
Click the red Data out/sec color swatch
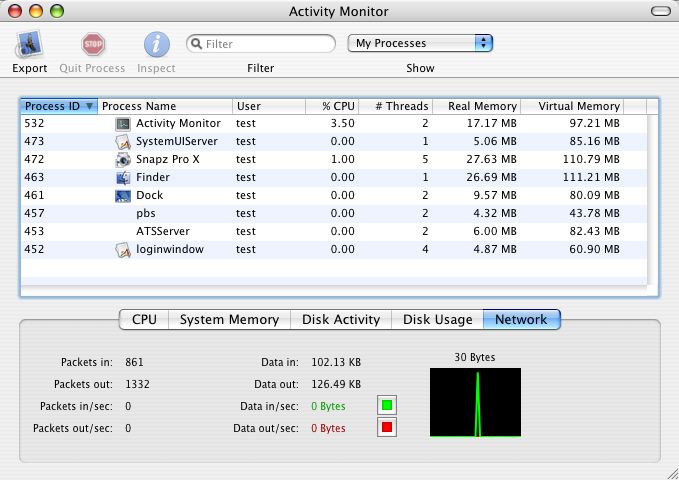point(387,428)
